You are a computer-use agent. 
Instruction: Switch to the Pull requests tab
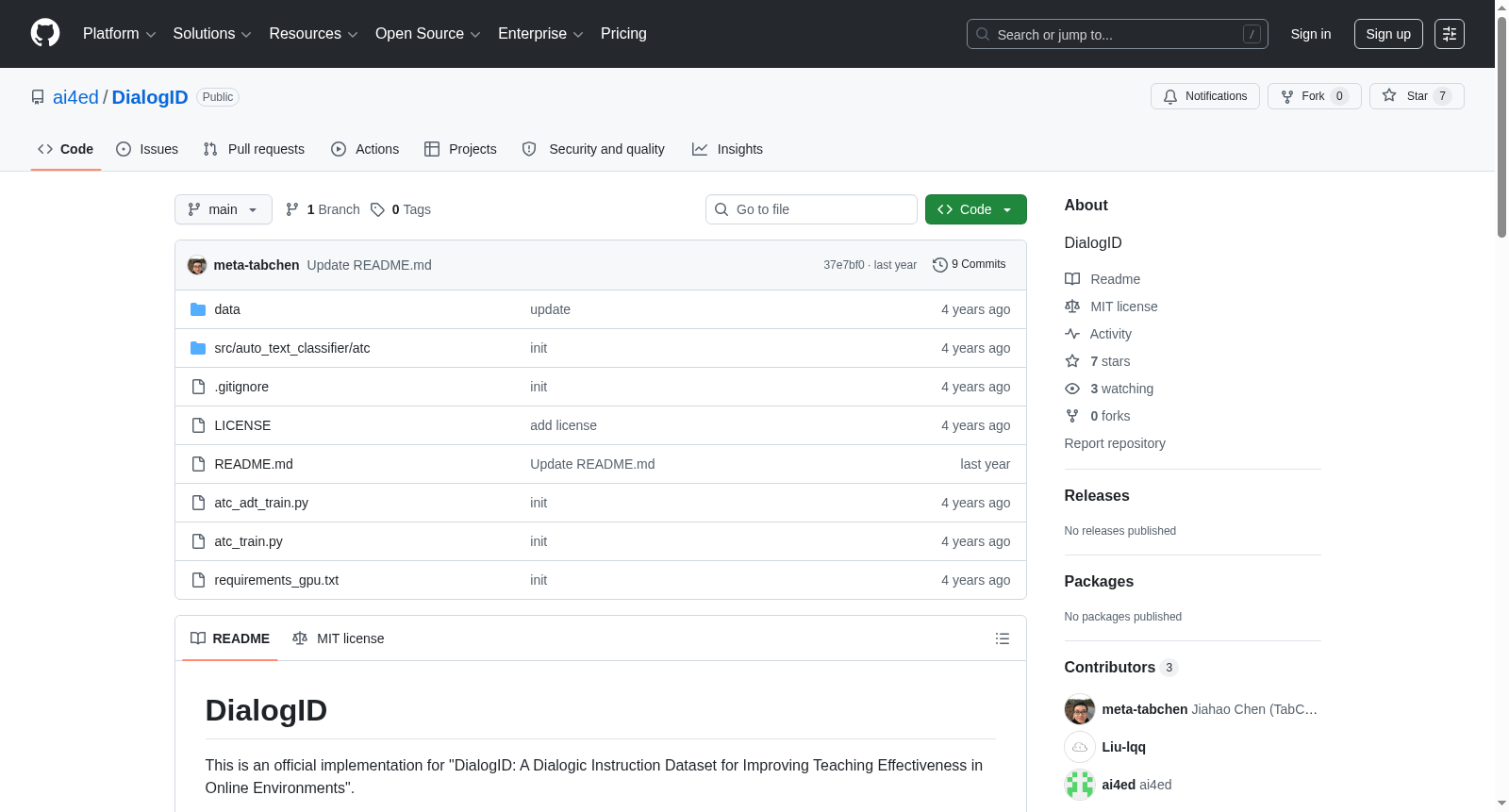[x=254, y=149]
